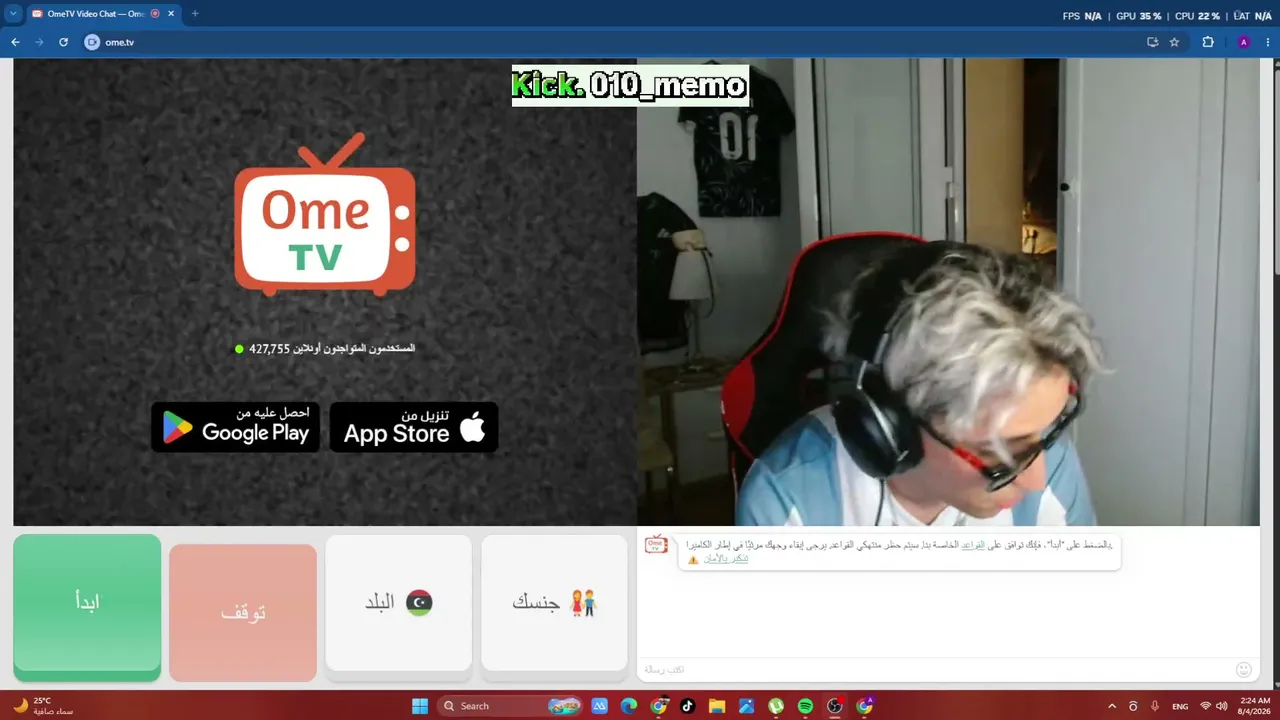Open the browser profile avatar
This screenshot has width=1280, height=720.
(1243, 42)
